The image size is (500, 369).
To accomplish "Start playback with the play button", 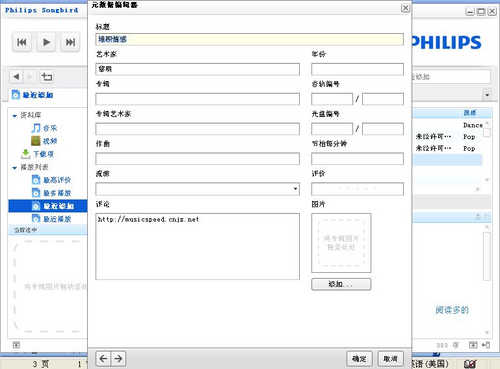I will (46, 42).
